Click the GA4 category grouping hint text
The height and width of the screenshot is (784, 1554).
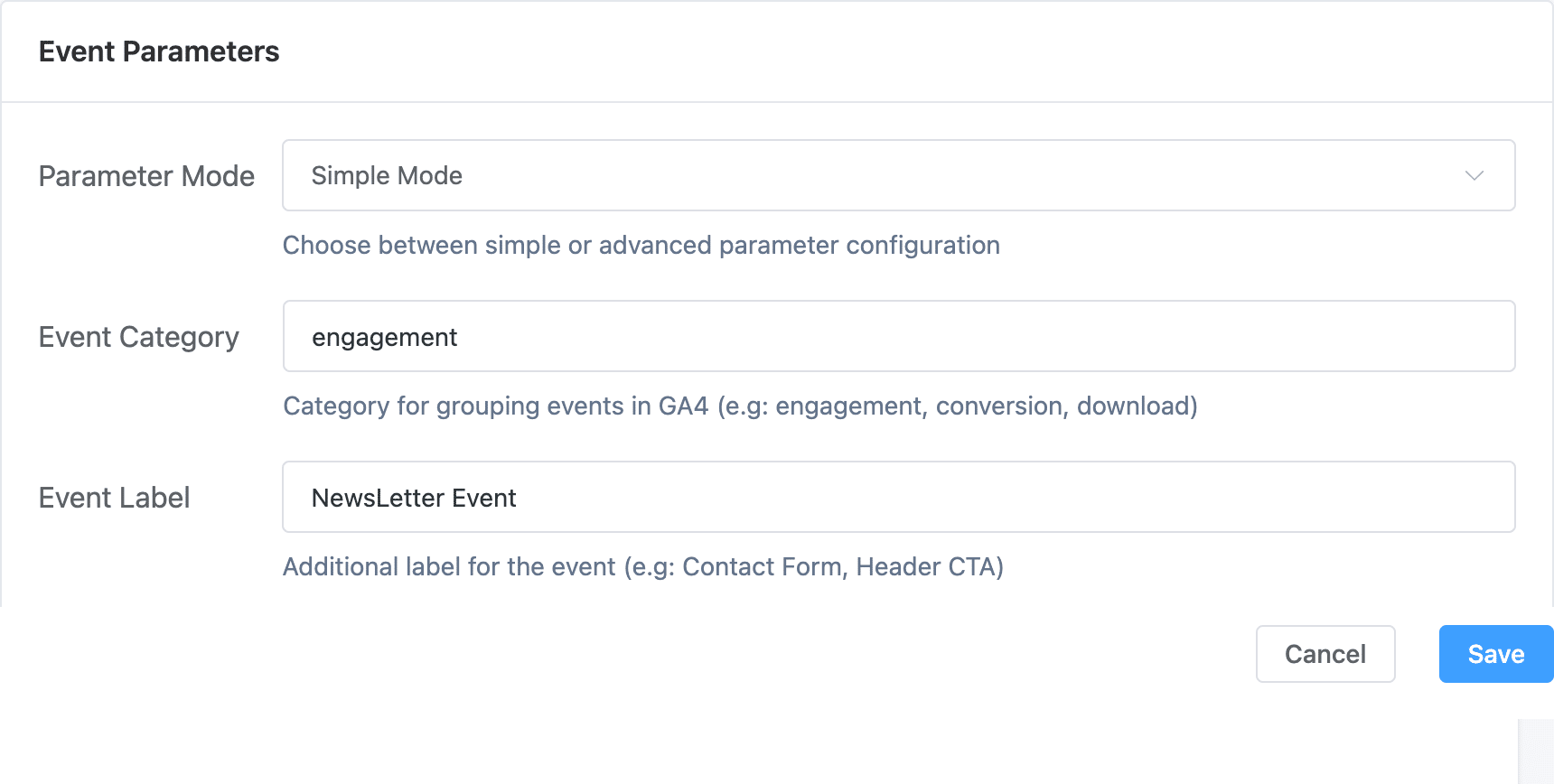coord(739,406)
